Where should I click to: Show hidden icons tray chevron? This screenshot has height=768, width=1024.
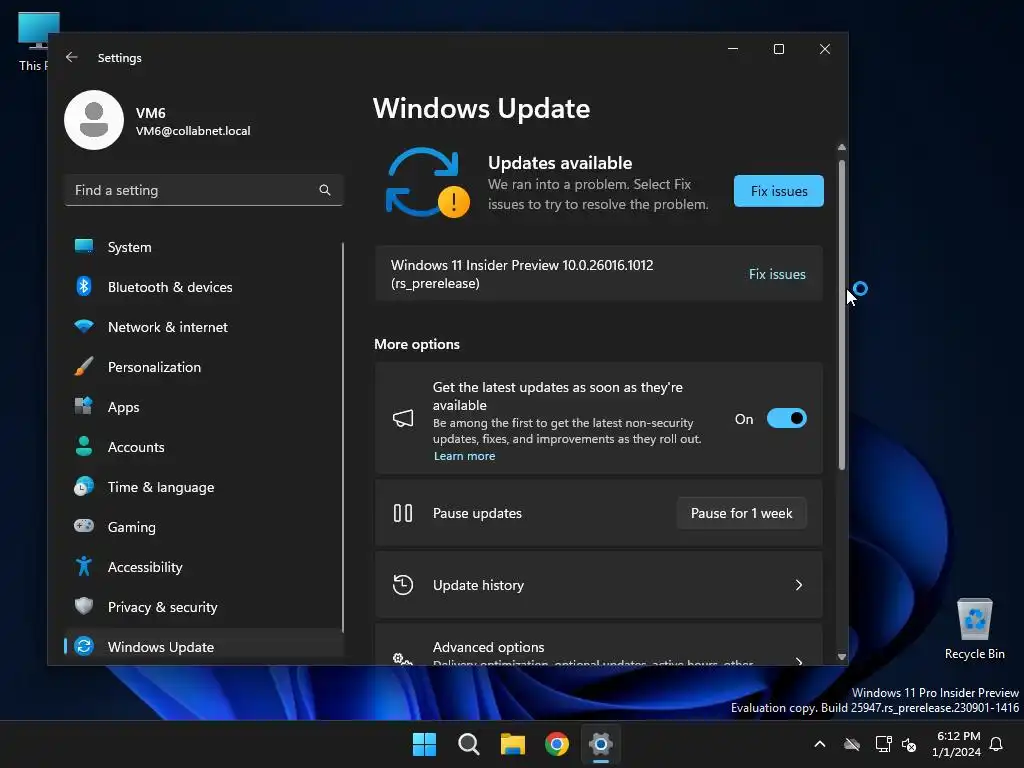pyautogui.click(x=820, y=744)
